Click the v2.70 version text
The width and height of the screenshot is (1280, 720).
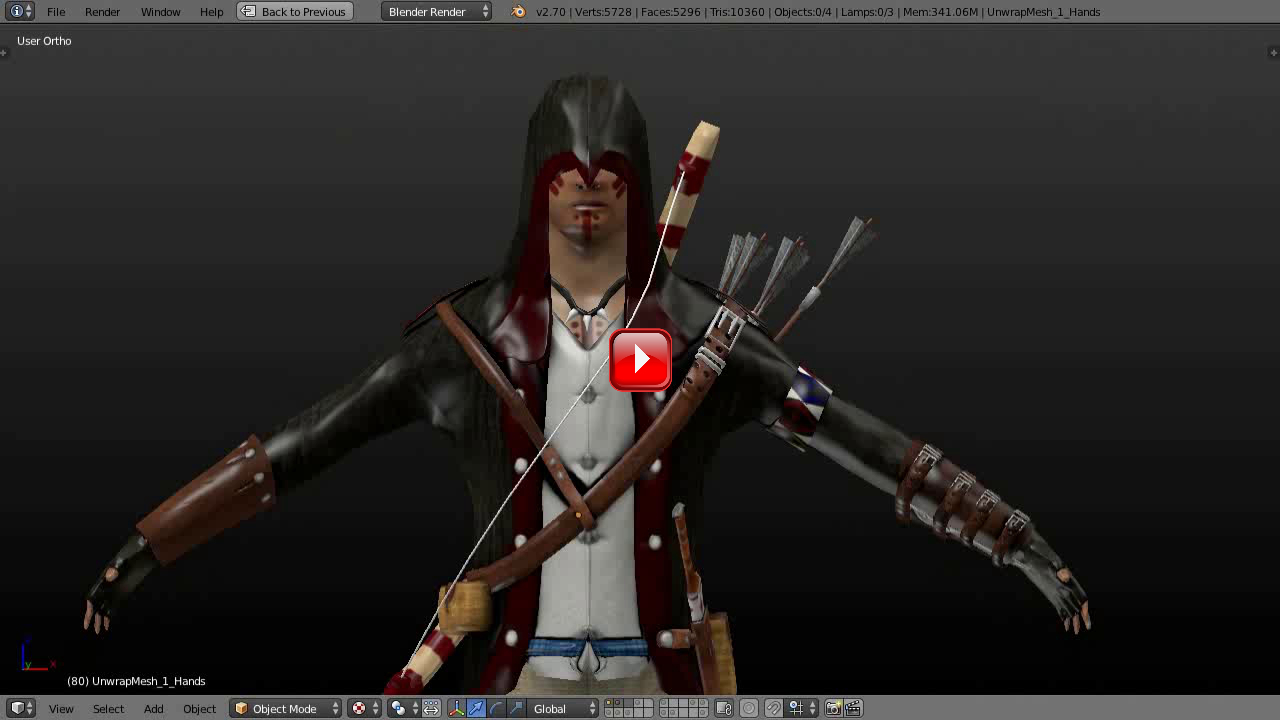(550, 12)
